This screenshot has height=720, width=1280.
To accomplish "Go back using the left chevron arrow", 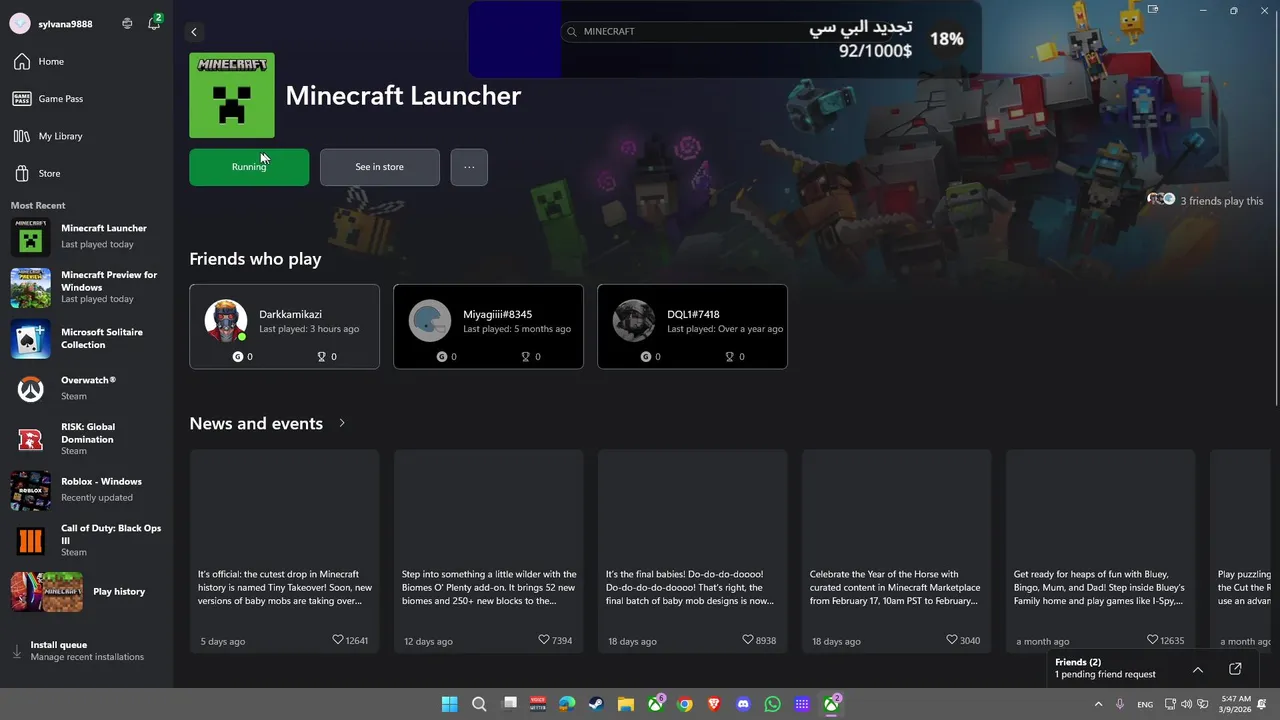I will 194,32.
